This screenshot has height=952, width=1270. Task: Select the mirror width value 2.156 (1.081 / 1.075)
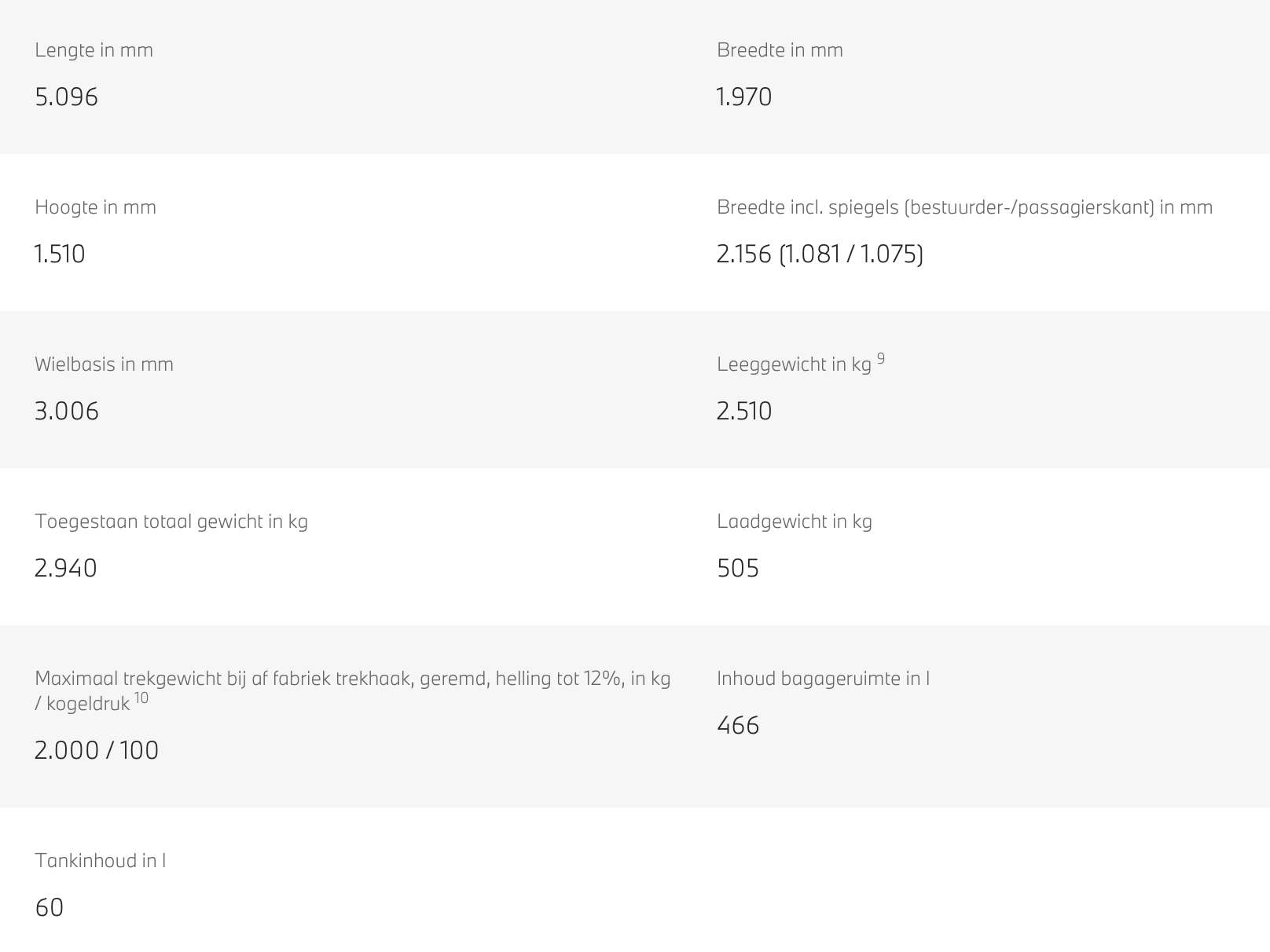click(x=820, y=254)
